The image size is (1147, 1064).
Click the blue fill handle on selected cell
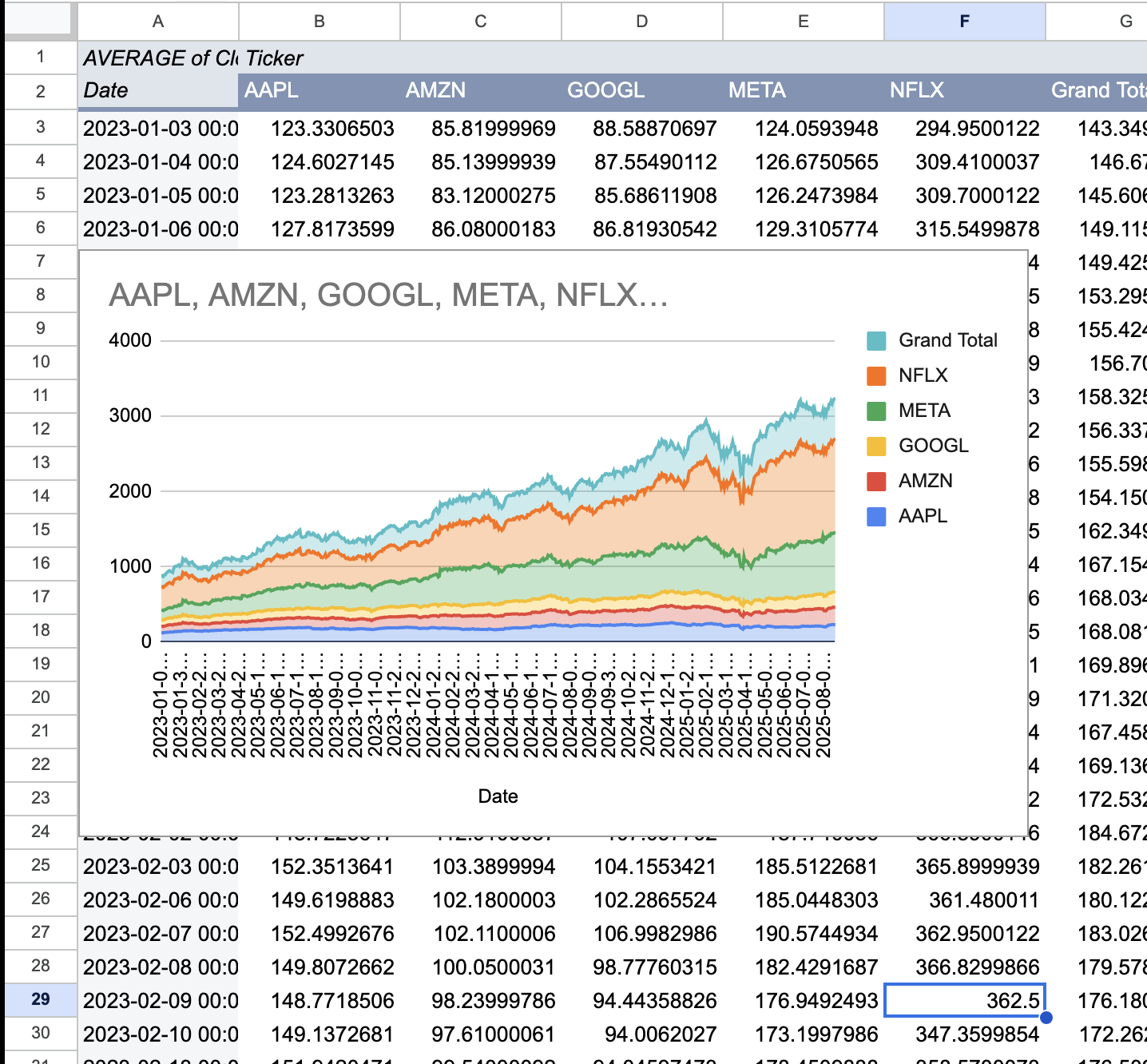1046,1017
